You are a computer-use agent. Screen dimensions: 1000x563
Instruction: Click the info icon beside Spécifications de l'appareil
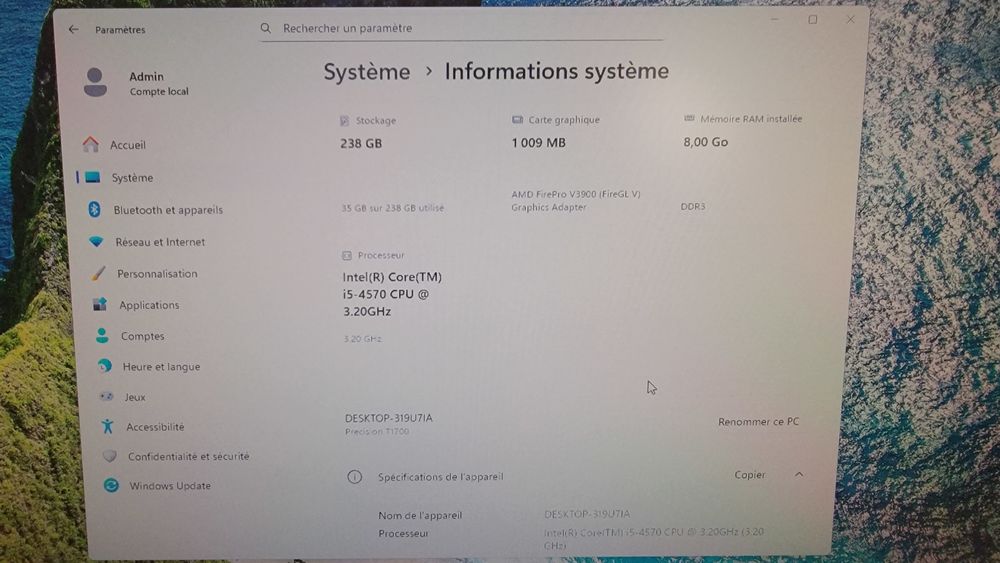[x=355, y=477]
